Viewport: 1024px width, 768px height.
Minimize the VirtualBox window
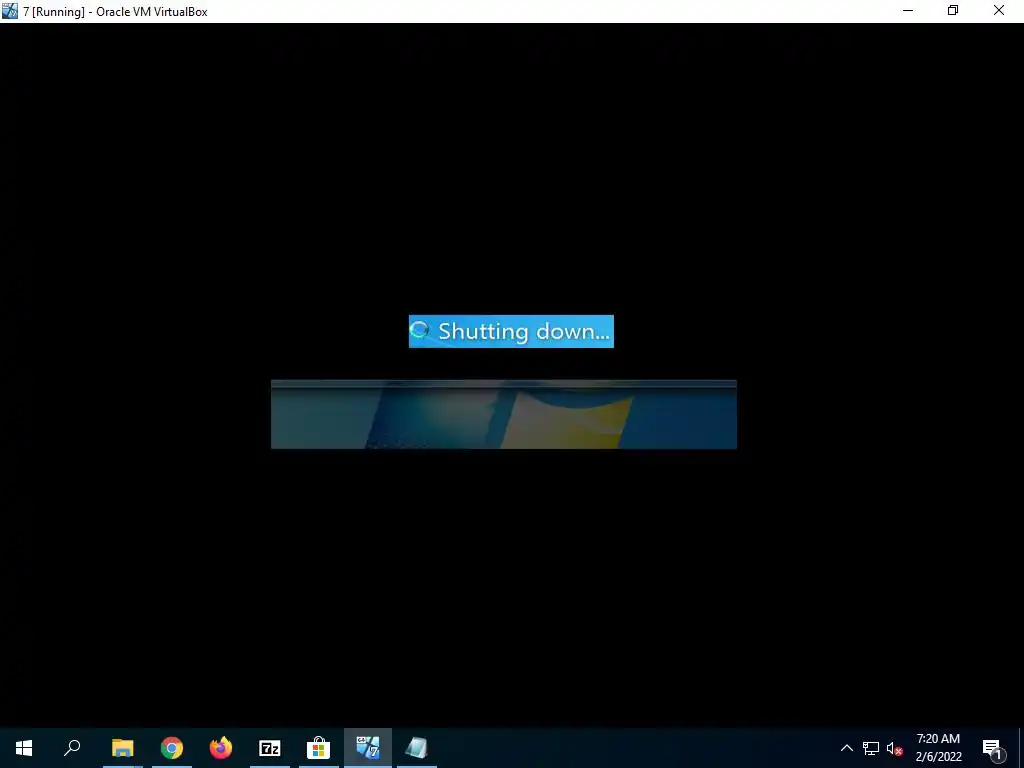908,10
